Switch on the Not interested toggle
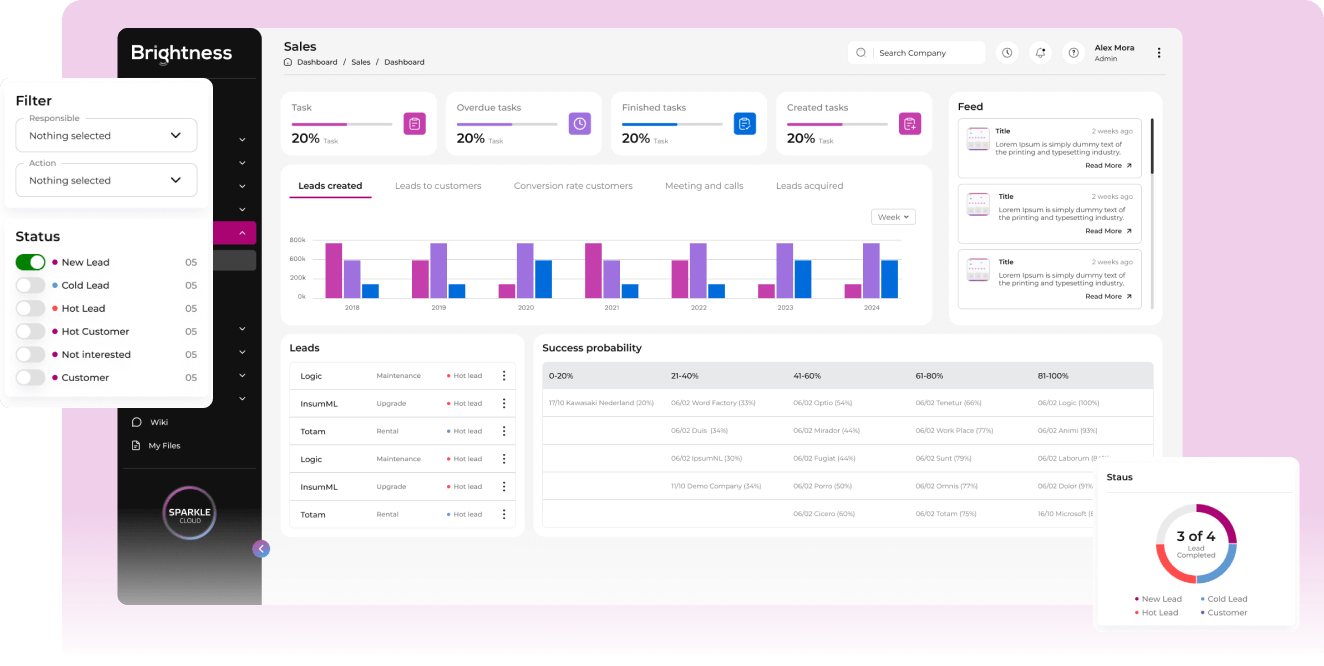Screen dimensions: 1324x666 pyautogui.click(x=30, y=354)
